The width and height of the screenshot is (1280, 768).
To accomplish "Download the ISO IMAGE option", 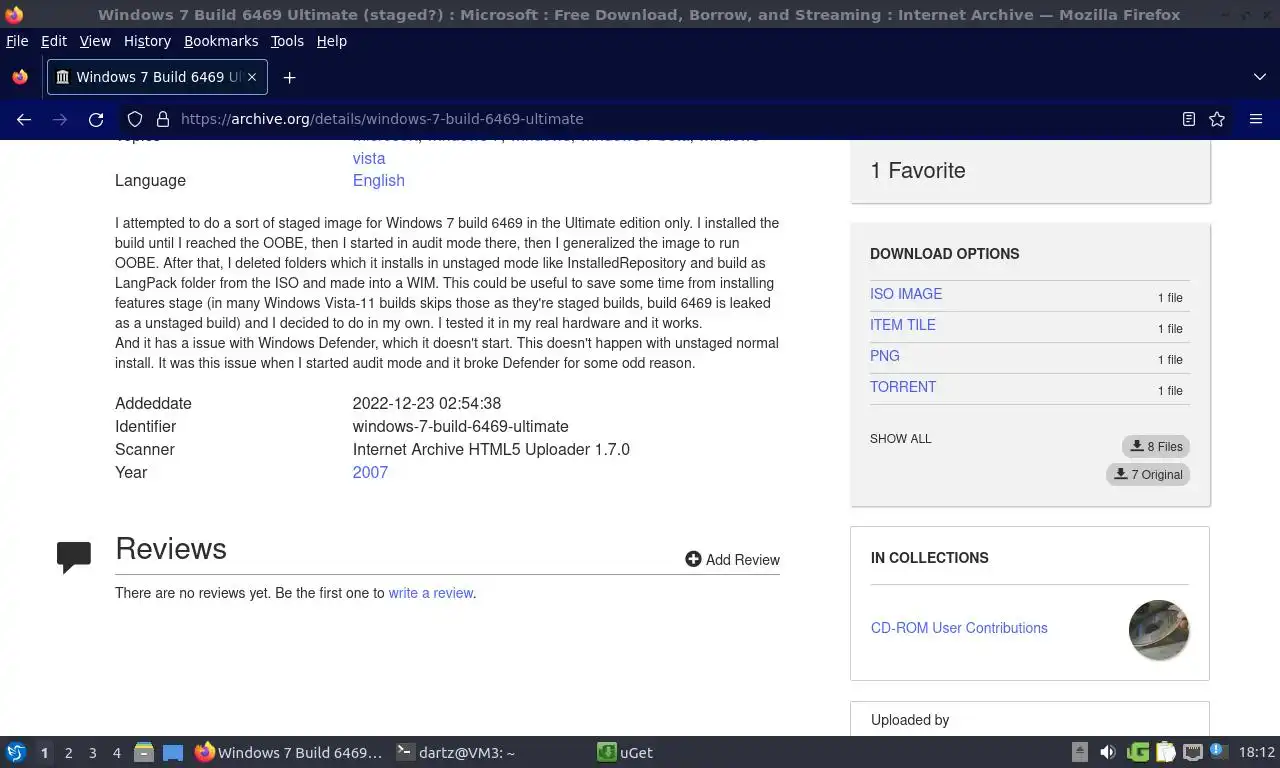I will point(906,294).
